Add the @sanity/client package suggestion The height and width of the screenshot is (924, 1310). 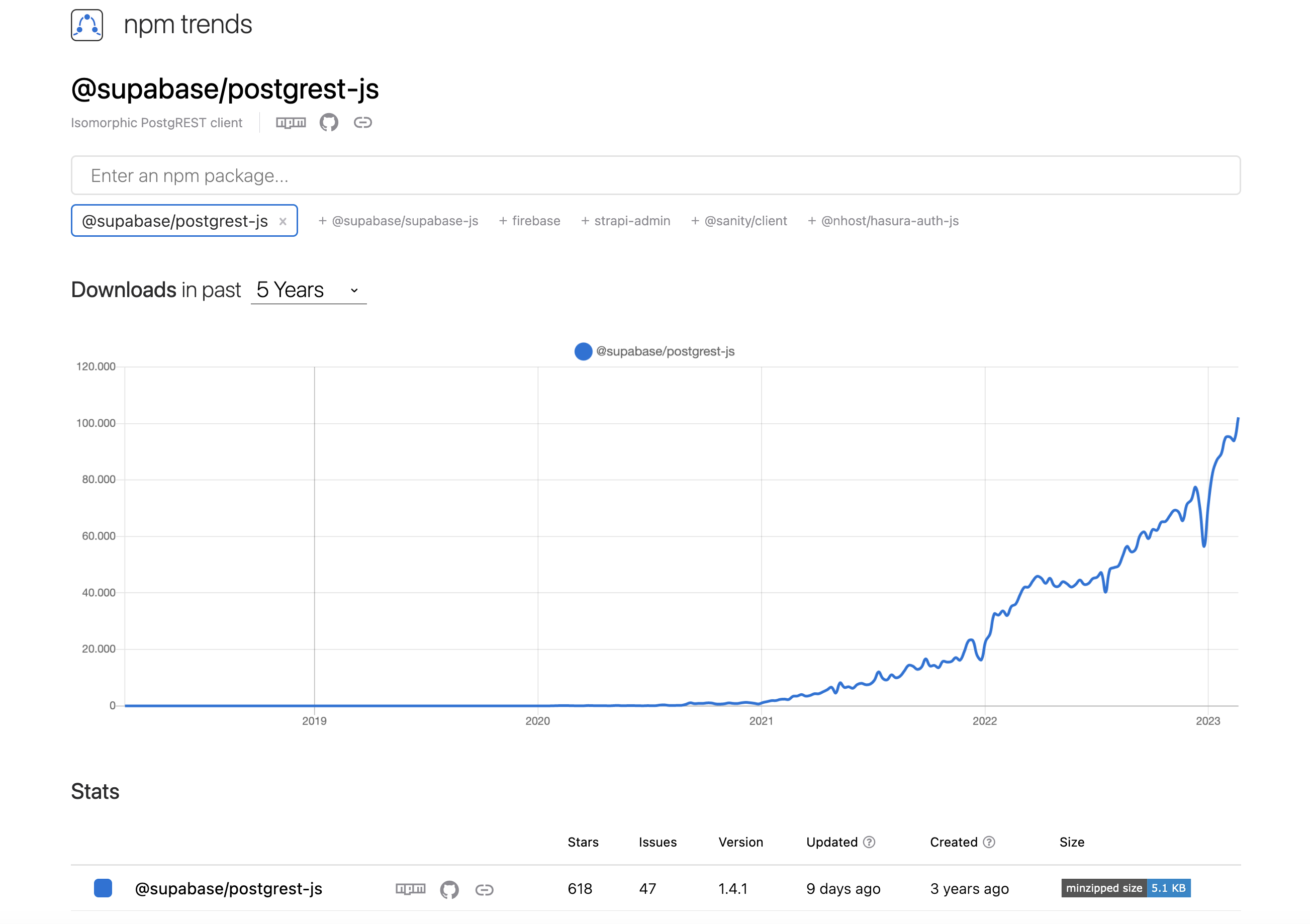point(739,221)
